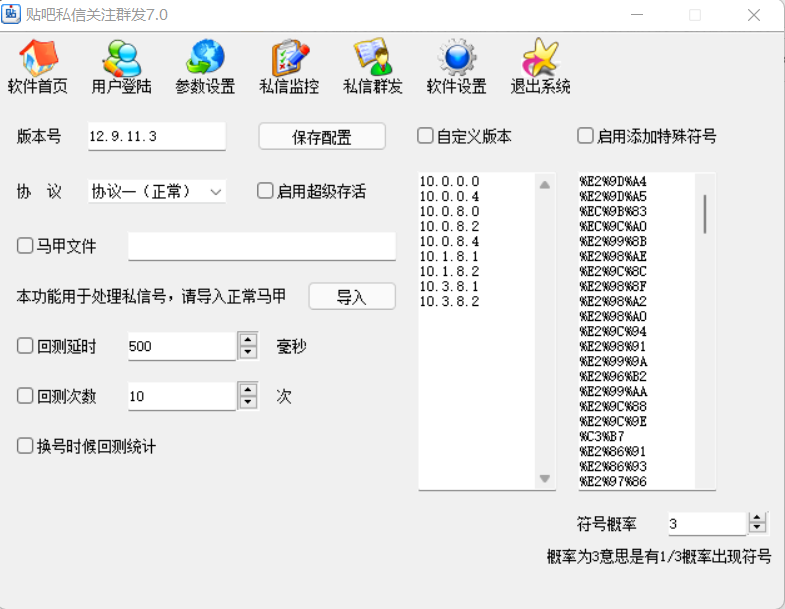Select symbol %E2%98%8F in list
785x609 pixels.
coord(613,286)
